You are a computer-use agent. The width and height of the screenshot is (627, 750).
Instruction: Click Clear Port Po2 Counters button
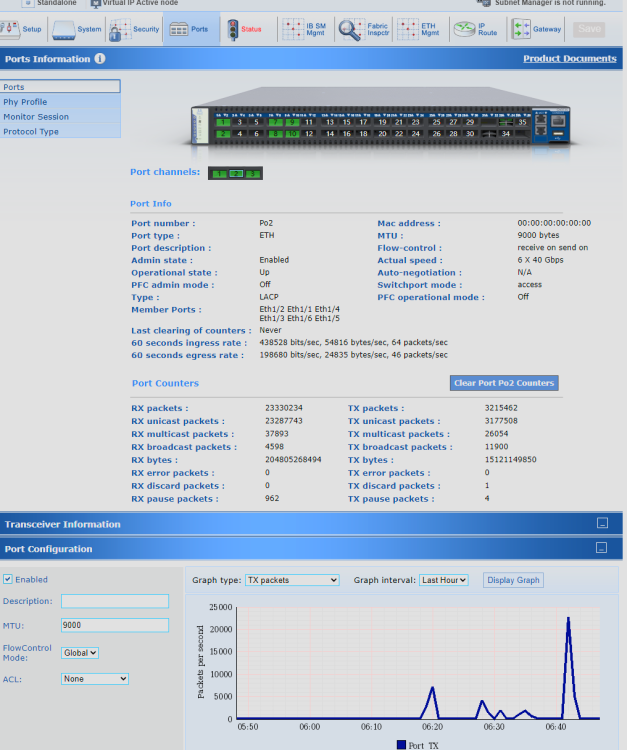[x=504, y=383]
